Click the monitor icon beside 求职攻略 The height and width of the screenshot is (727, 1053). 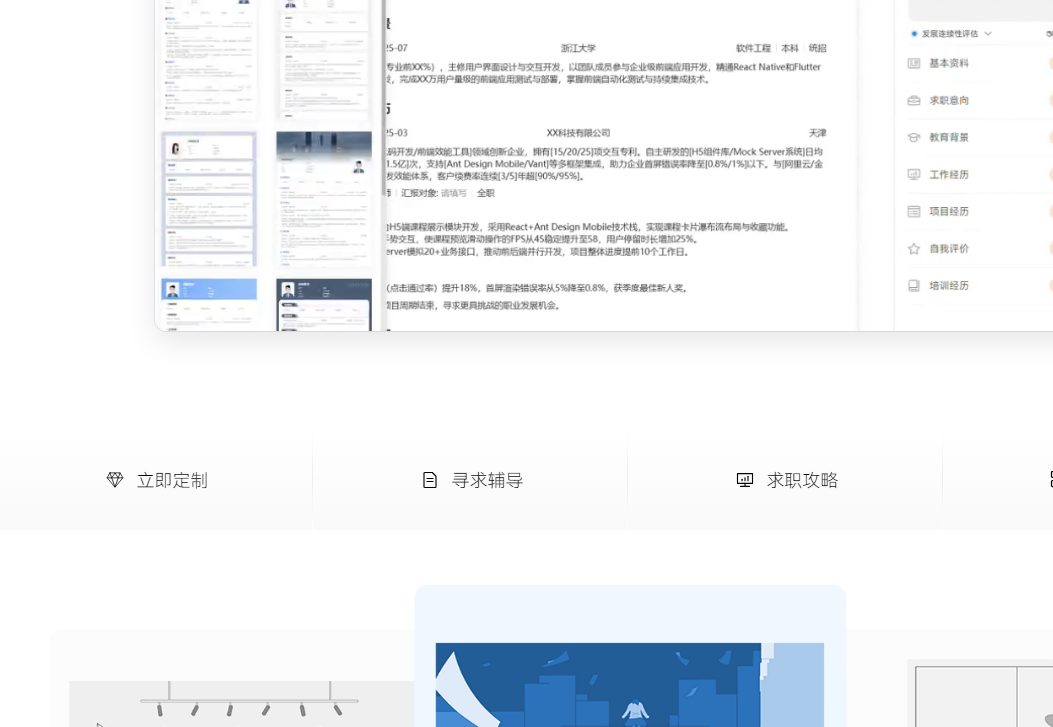pos(745,480)
